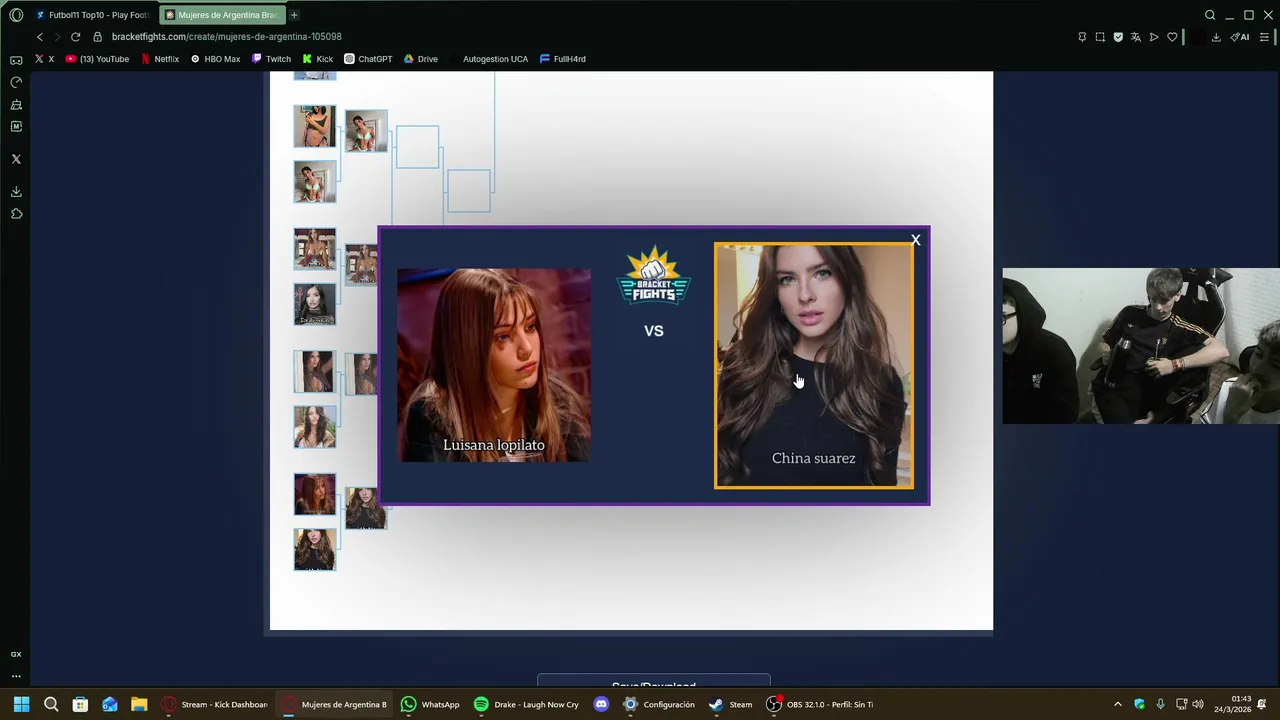Open the browser downloads icon

point(1216,37)
